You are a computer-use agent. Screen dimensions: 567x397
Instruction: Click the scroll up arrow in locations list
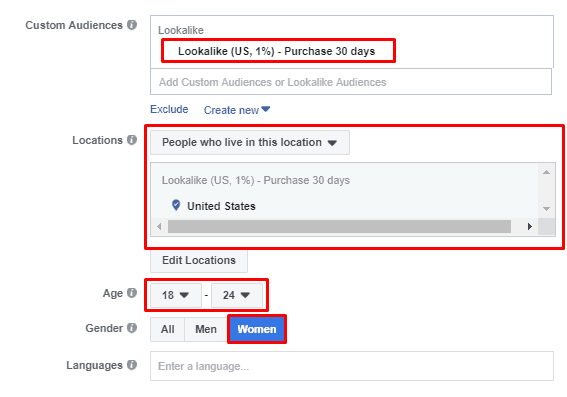tap(546, 172)
